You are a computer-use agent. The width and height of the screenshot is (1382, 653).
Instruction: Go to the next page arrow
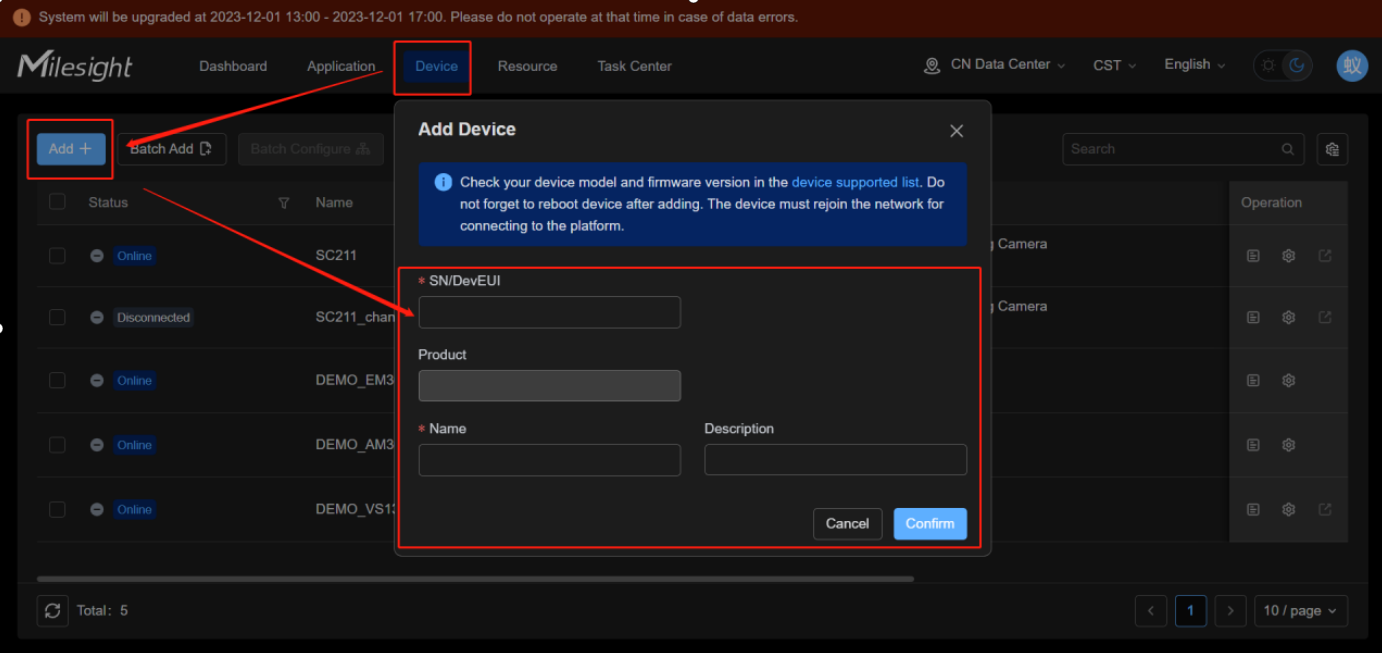[1230, 611]
